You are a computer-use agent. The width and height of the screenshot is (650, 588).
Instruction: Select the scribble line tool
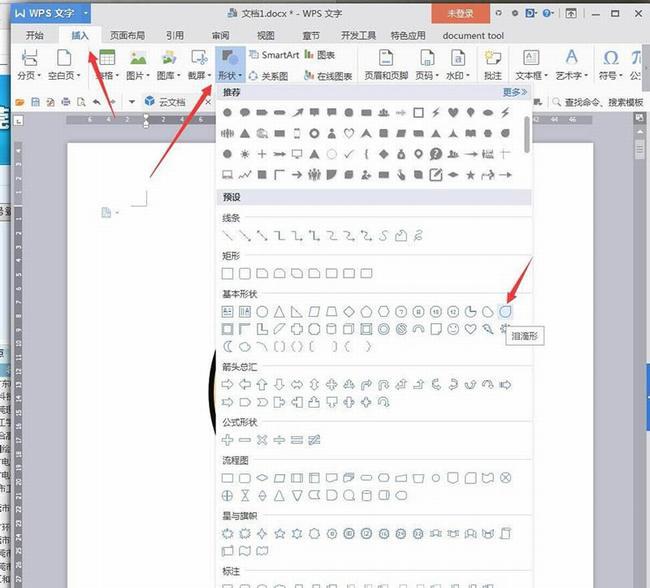(418, 236)
